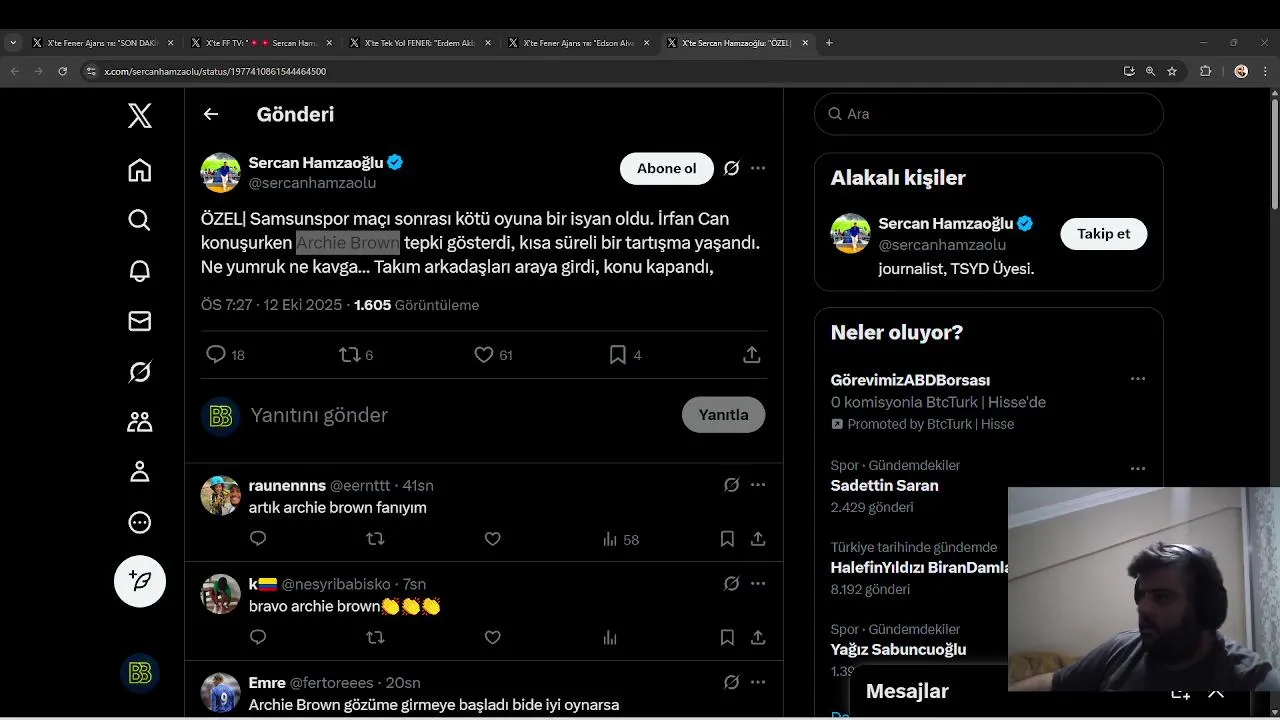Repost the main post (6 reposts)

pos(356,354)
